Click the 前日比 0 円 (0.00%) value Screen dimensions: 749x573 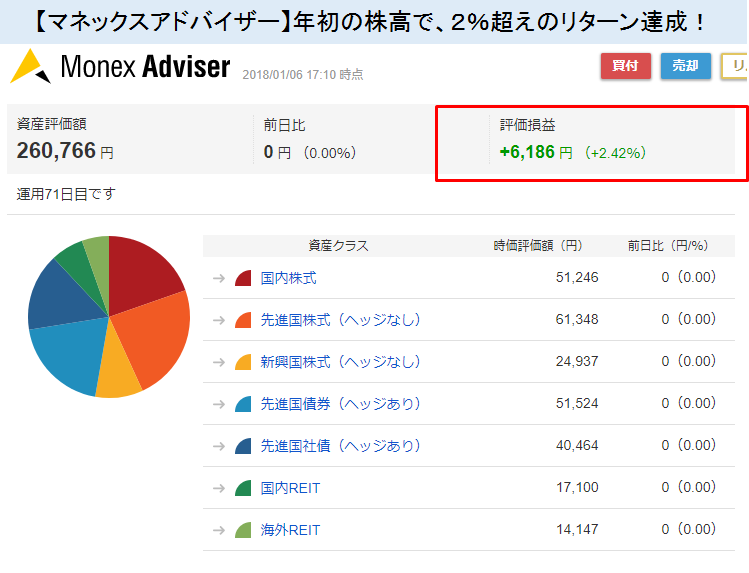(310, 152)
